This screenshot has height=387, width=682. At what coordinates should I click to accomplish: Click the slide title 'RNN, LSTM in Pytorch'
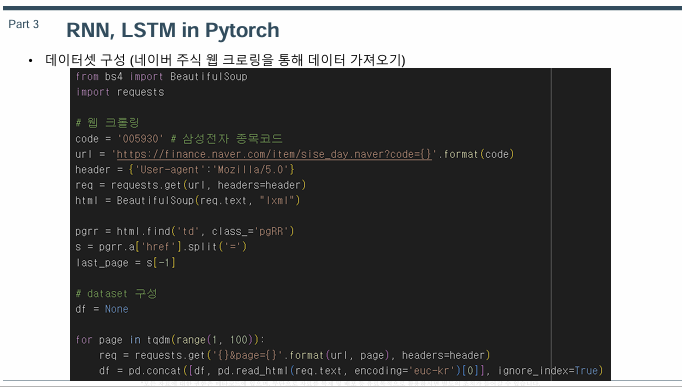(173, 30)
